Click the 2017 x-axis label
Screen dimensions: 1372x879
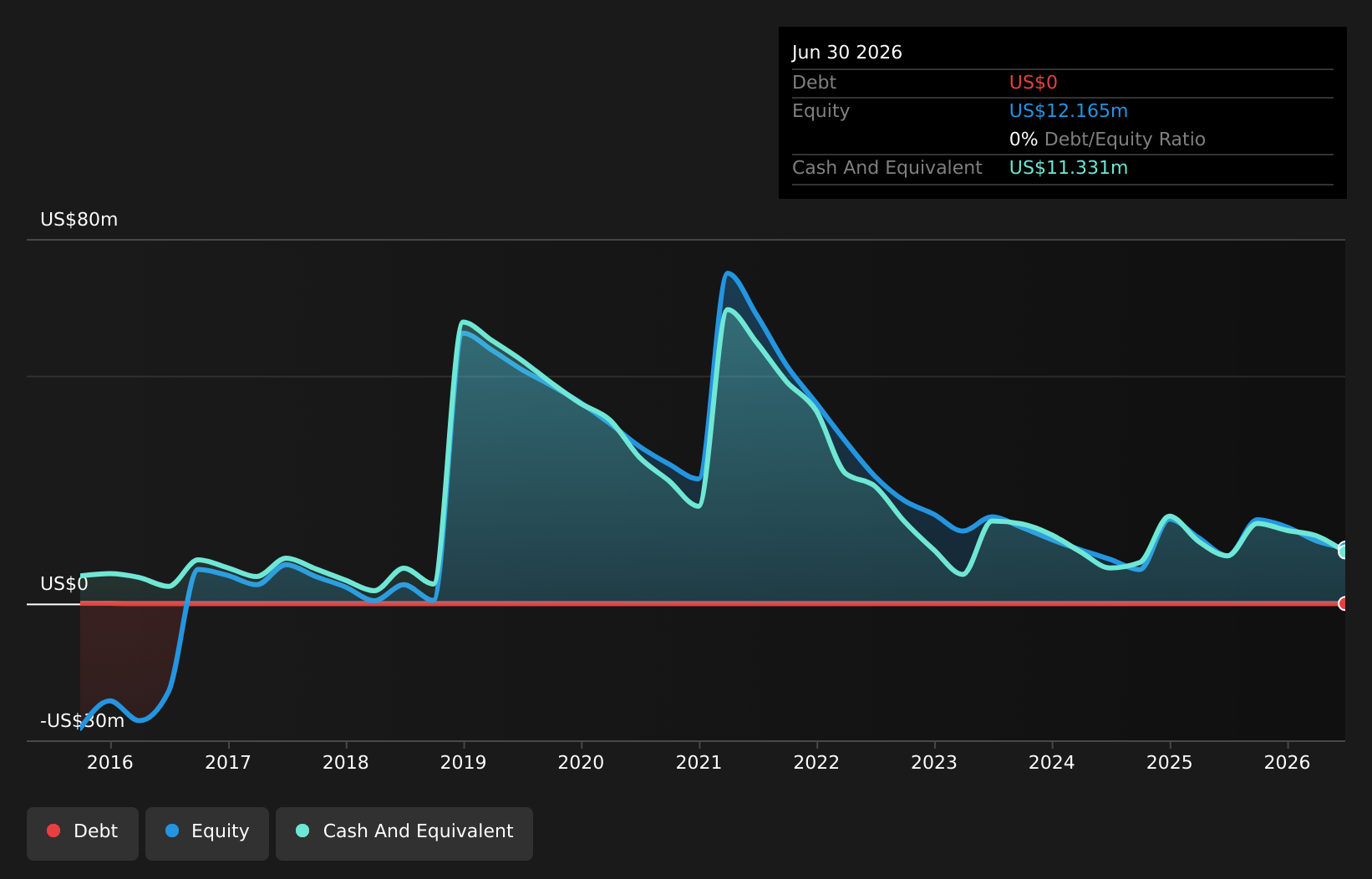coord(228,762)
